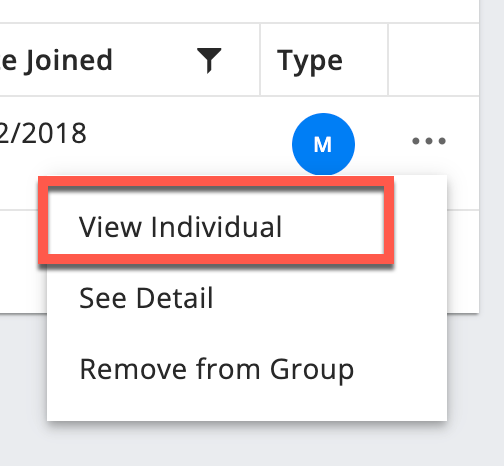
Task: Click the Type column header
Action: (310, 61)
